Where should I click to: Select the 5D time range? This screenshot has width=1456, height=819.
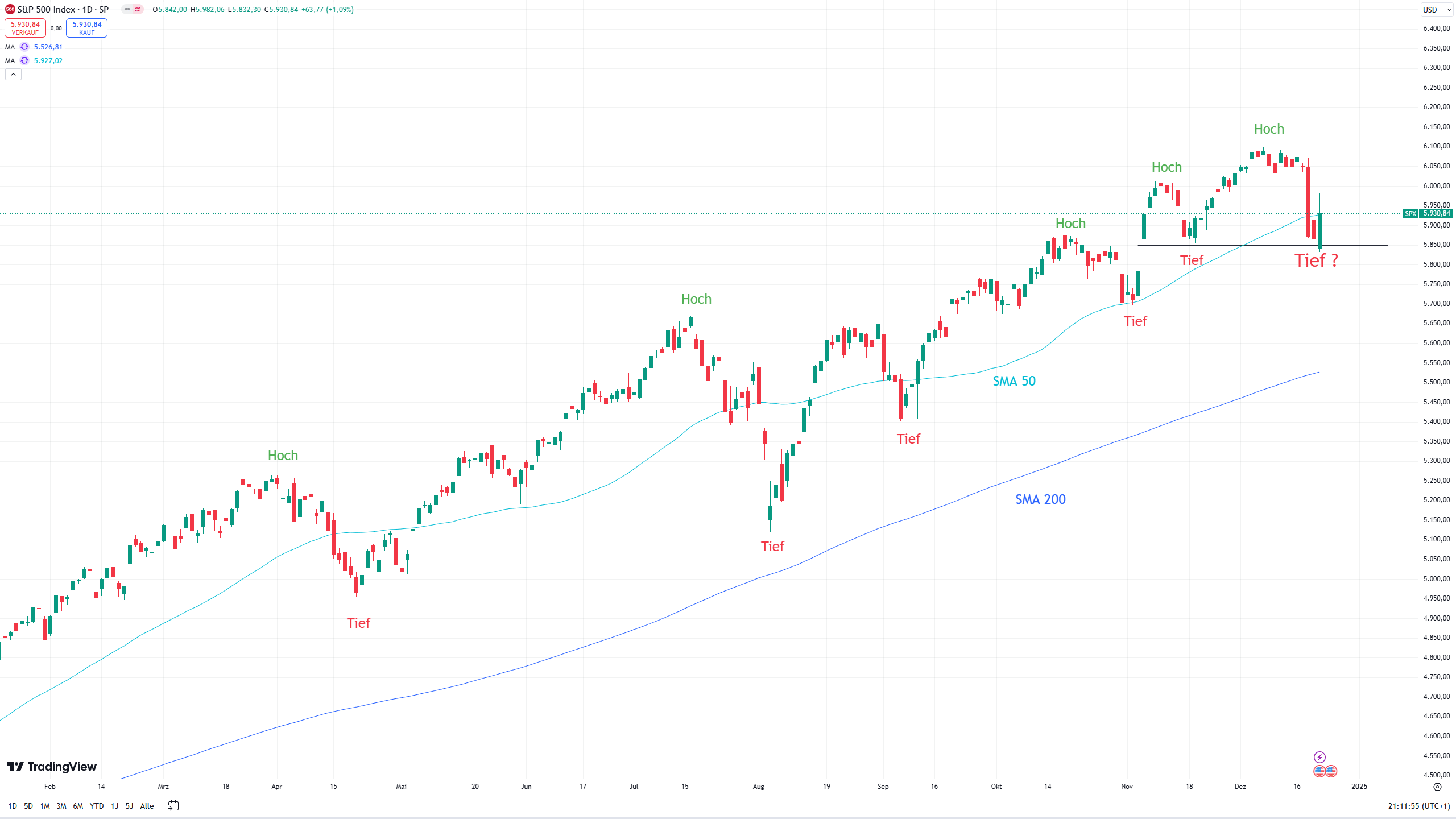pos(28,806)
